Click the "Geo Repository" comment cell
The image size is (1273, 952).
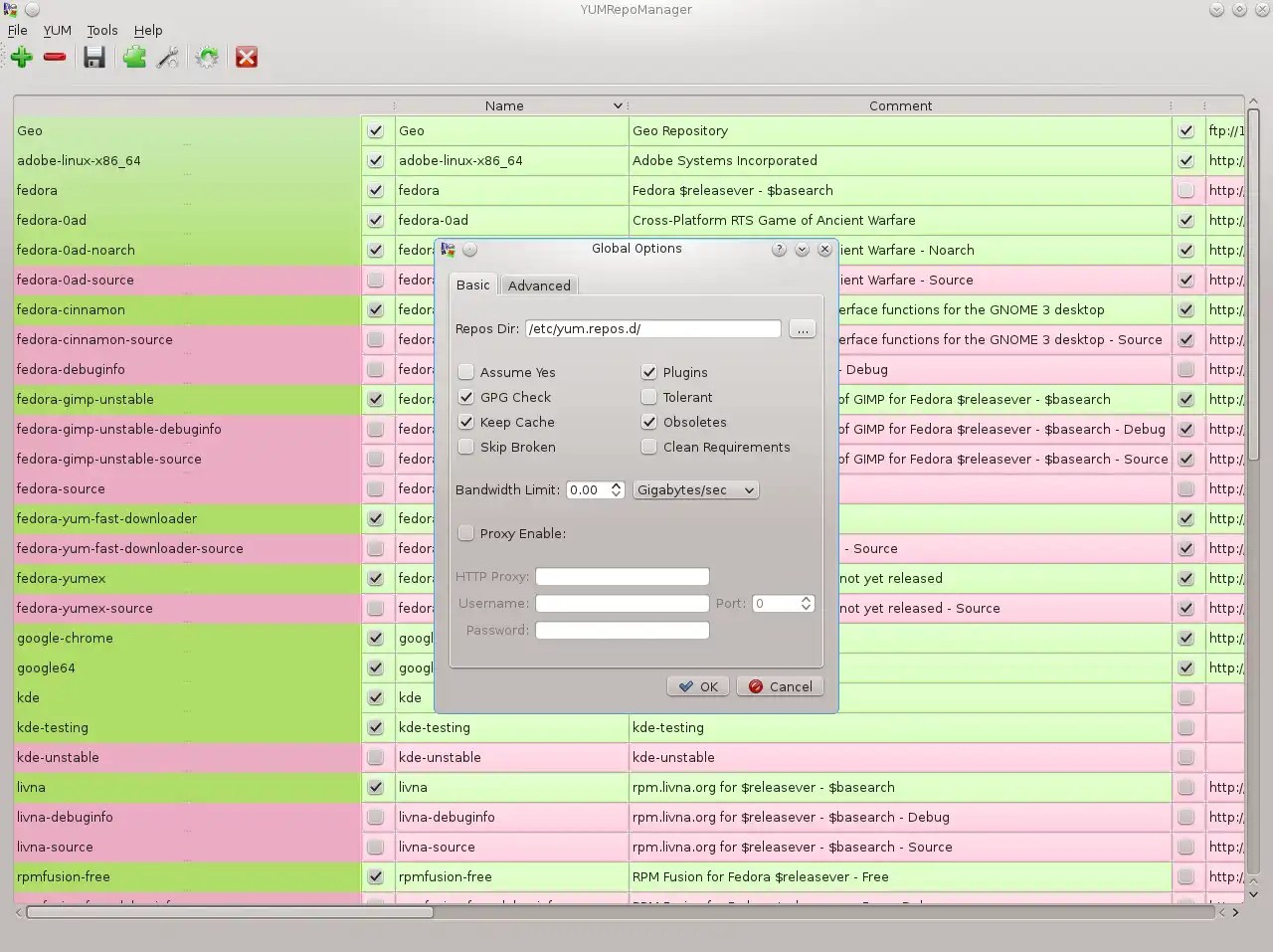point(900,130)
